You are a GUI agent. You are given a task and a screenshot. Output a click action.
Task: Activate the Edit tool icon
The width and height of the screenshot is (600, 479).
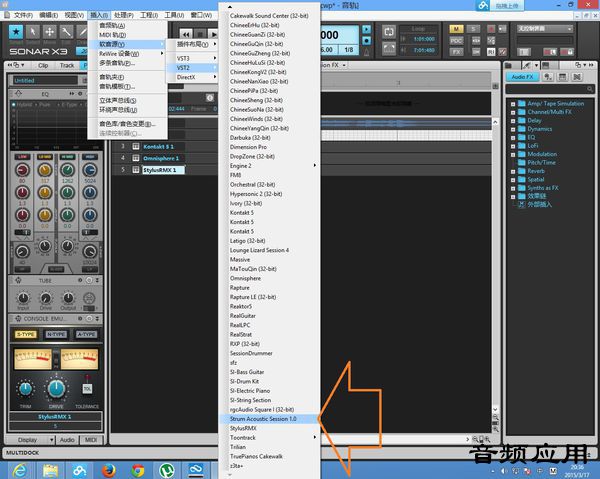[67, 32]
